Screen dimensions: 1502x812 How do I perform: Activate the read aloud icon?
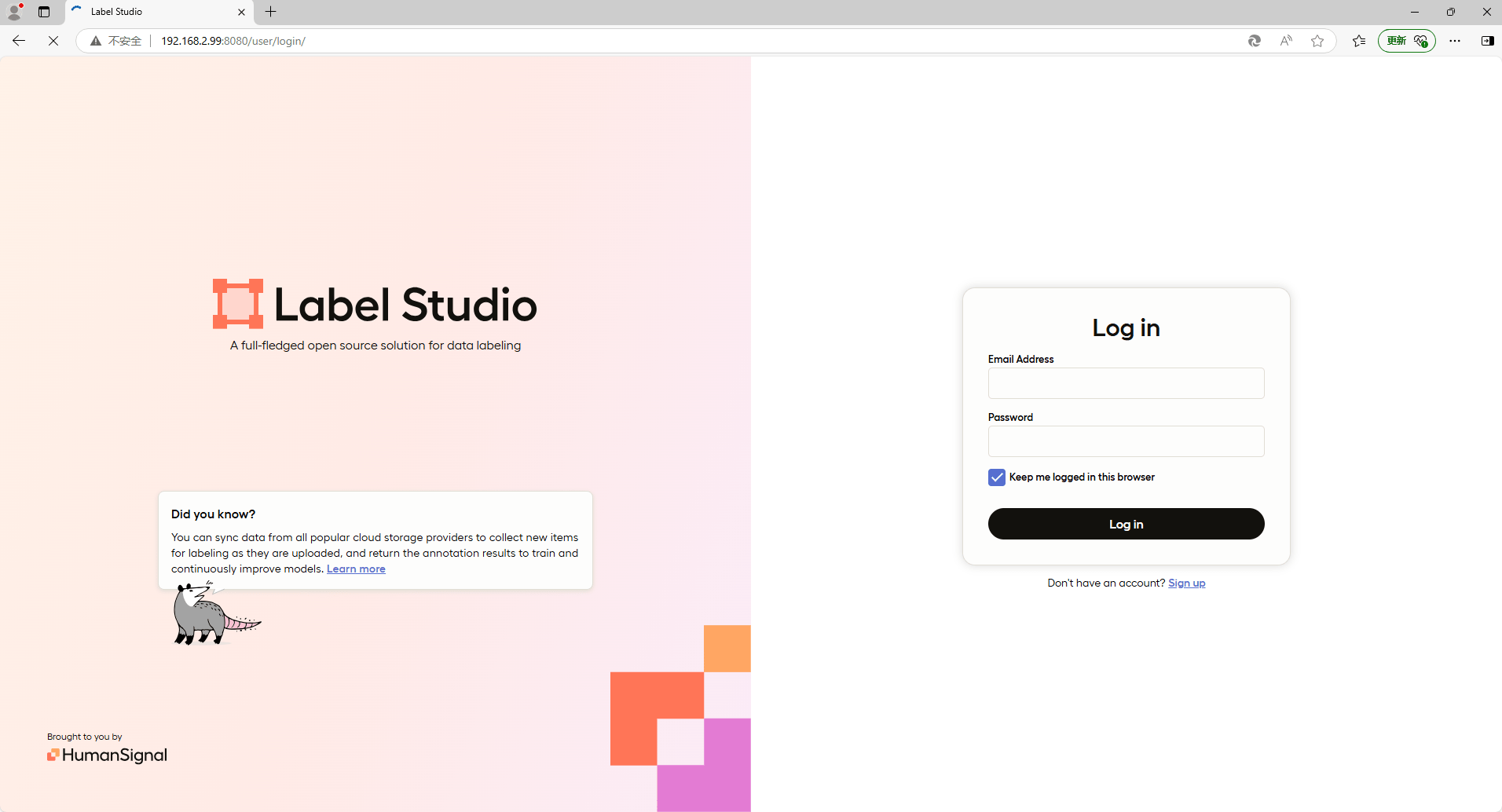[x=1286, y=41]
